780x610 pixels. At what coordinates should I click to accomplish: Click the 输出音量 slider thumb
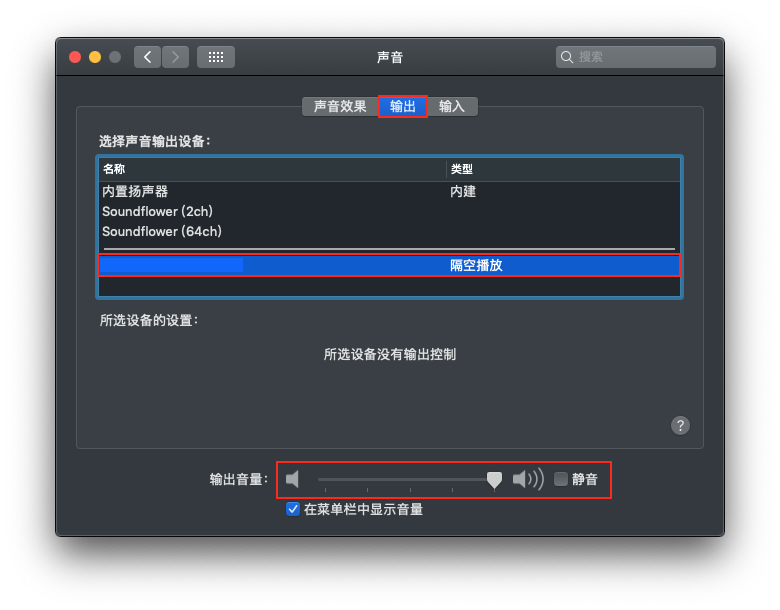coord(494,480)
